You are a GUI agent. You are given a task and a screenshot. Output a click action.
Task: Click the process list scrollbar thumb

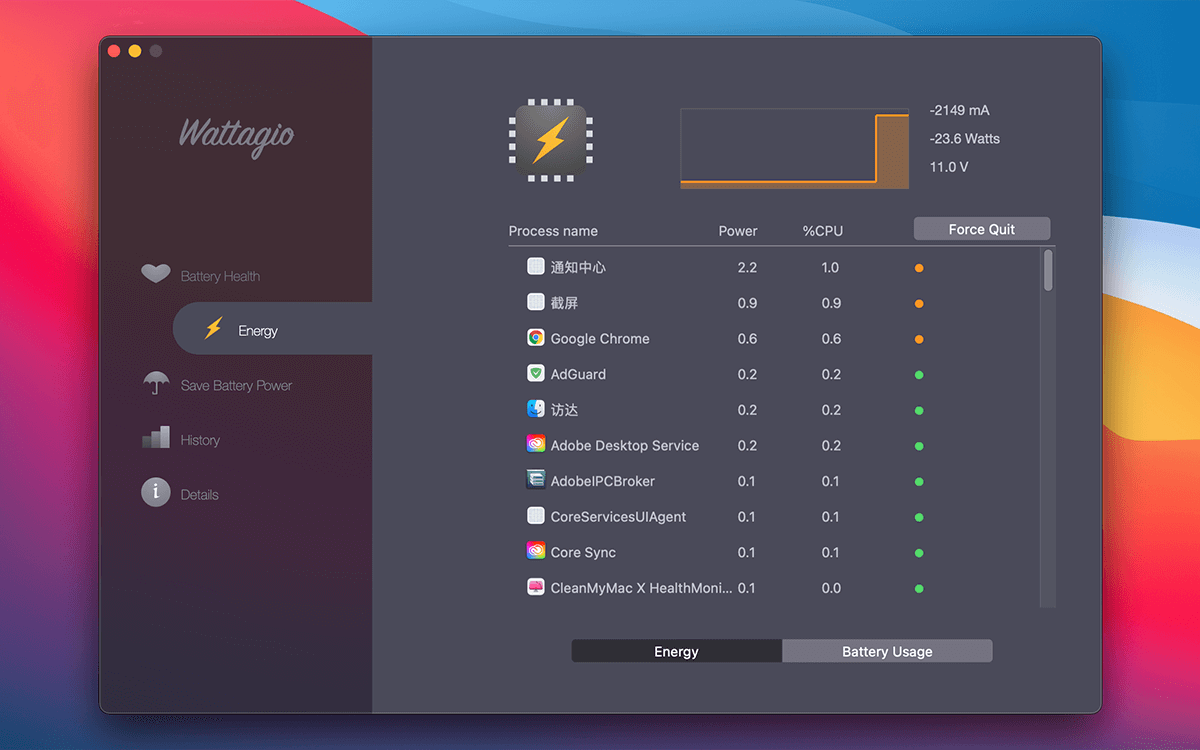point(1048,270)
